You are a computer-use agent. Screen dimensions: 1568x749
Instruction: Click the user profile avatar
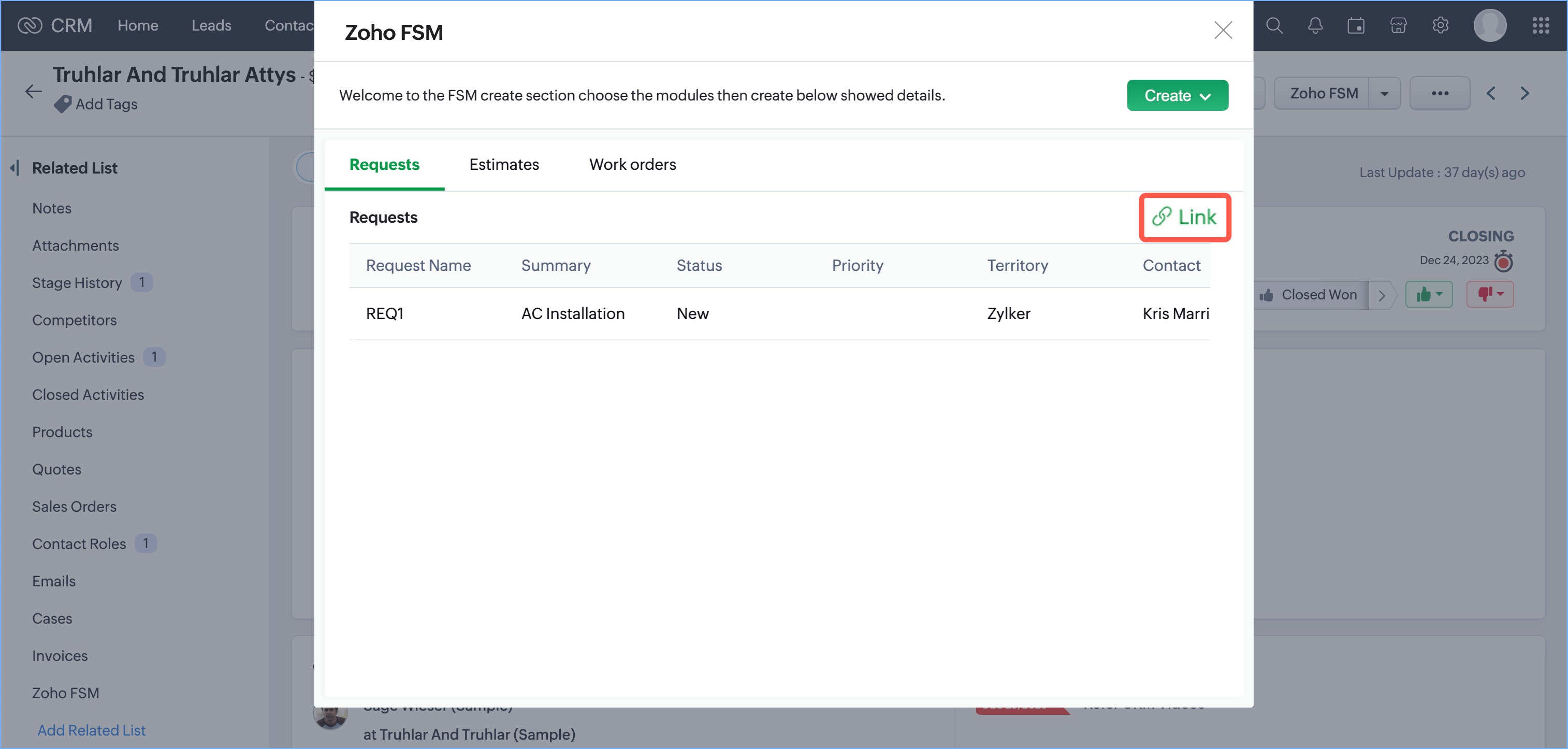tap(1489, 25)
